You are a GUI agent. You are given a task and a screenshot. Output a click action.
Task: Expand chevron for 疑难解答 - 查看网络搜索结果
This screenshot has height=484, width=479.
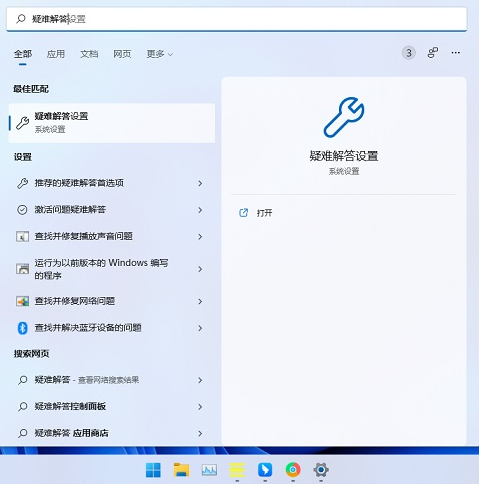[200, 380]
